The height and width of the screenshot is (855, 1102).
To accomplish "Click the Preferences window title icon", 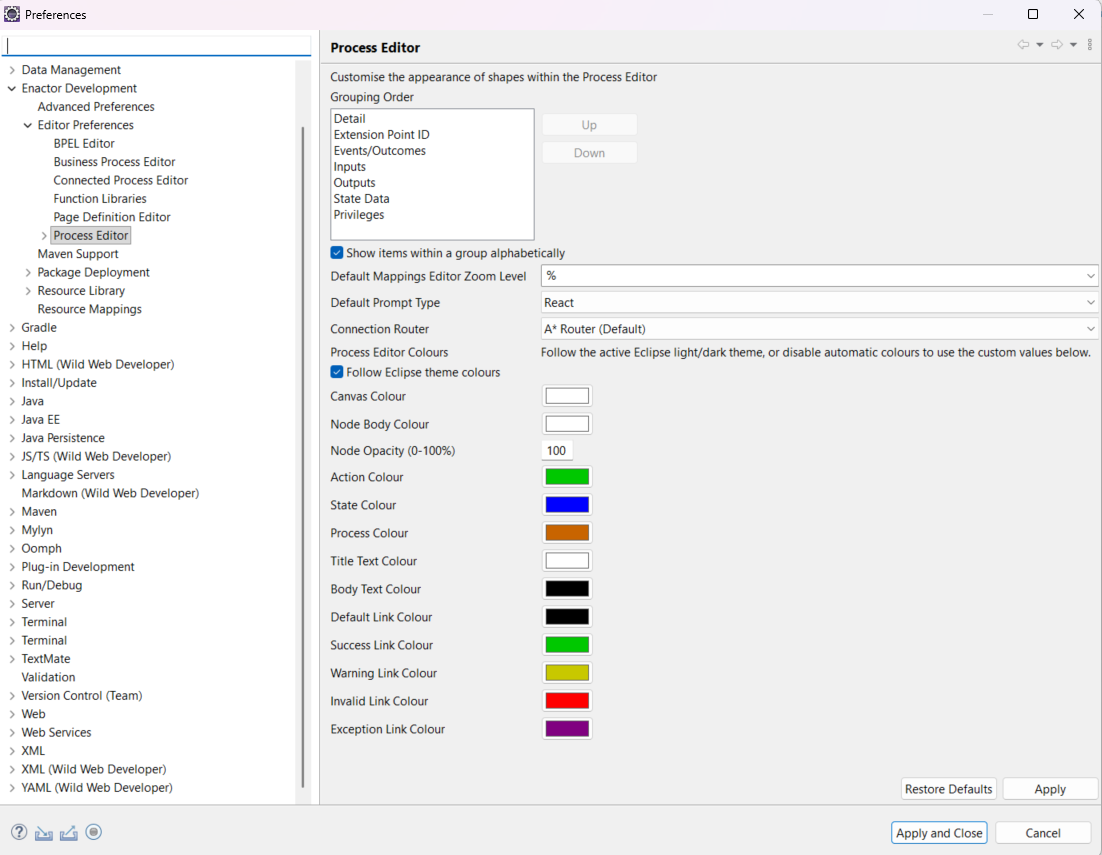I will point(12,14).
